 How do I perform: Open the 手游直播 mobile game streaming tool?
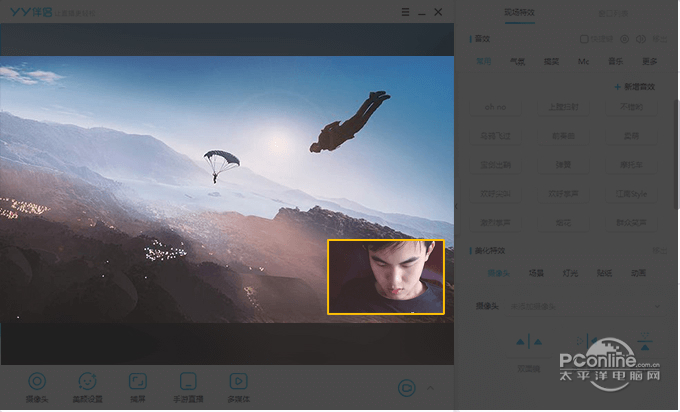(188, 387)
